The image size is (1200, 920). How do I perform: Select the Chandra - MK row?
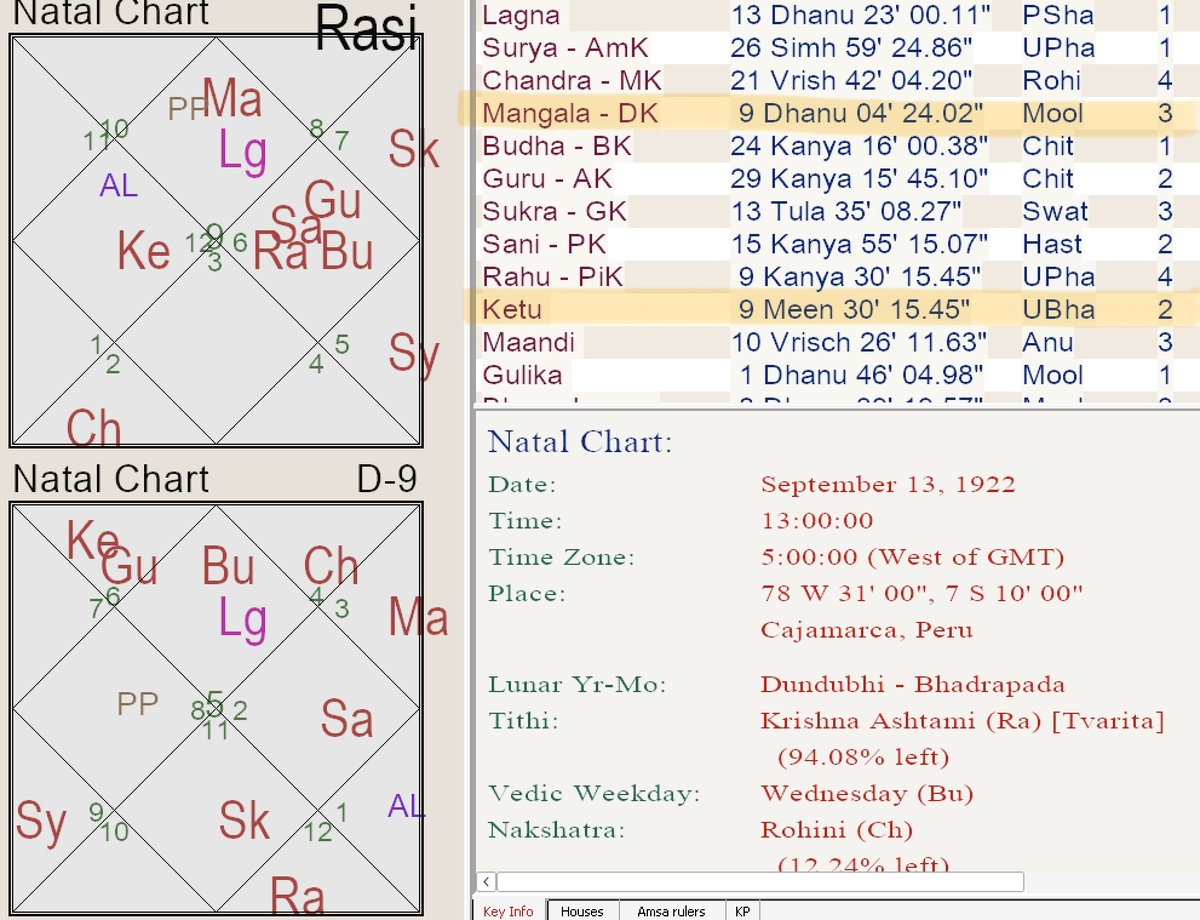pos(835,80)
